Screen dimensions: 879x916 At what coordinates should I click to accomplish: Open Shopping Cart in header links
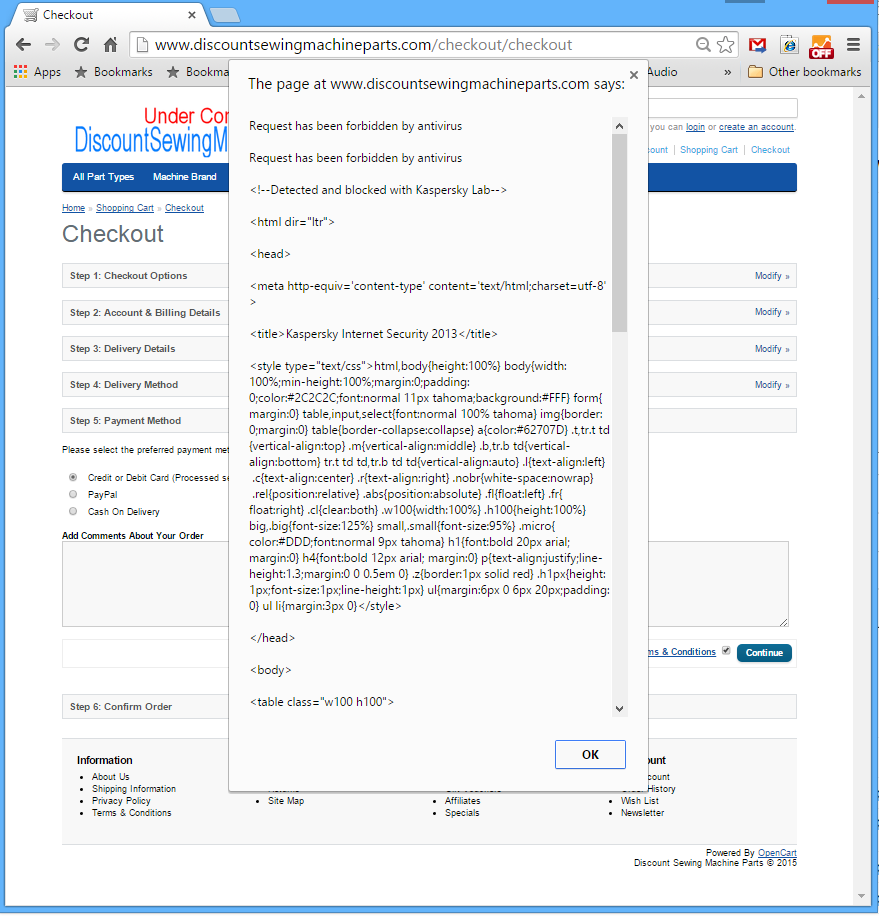(708, 150)
